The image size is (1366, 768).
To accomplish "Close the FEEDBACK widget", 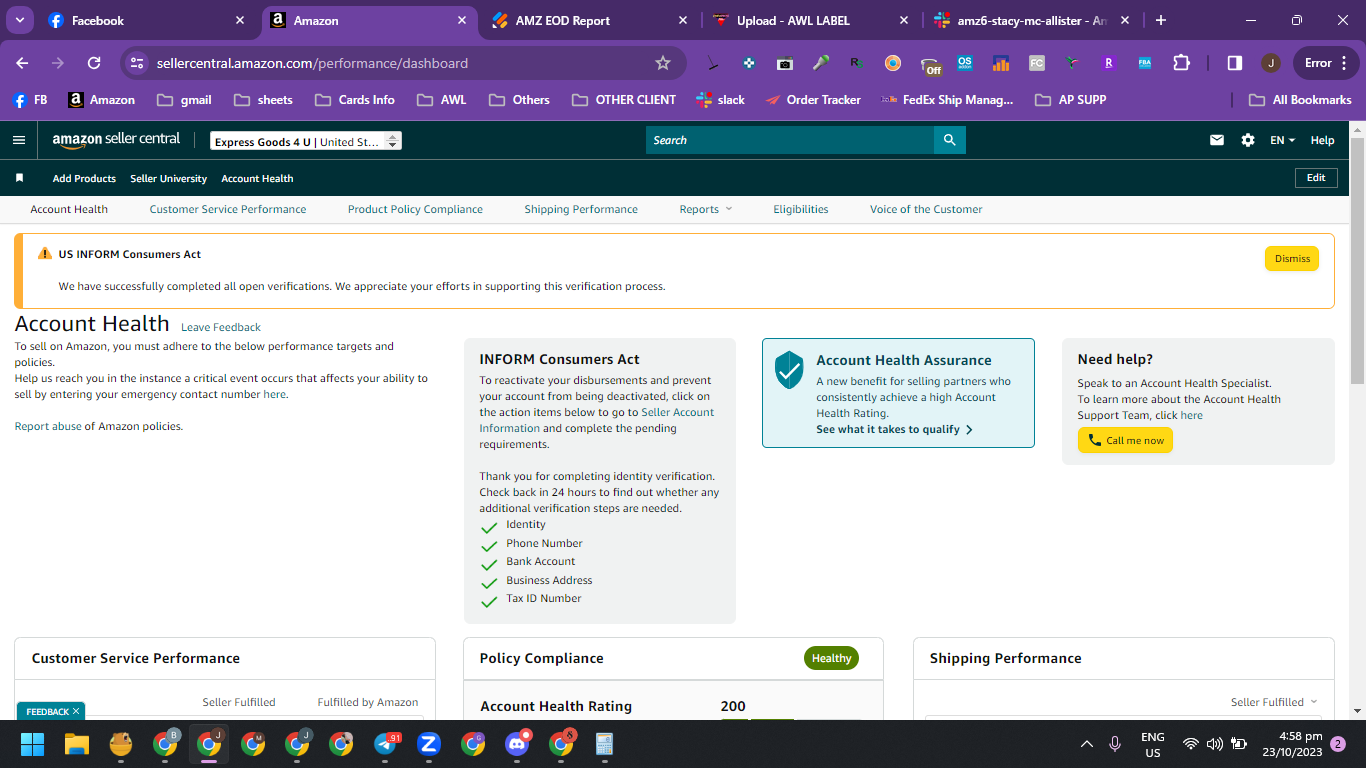I will coord(75,711).
